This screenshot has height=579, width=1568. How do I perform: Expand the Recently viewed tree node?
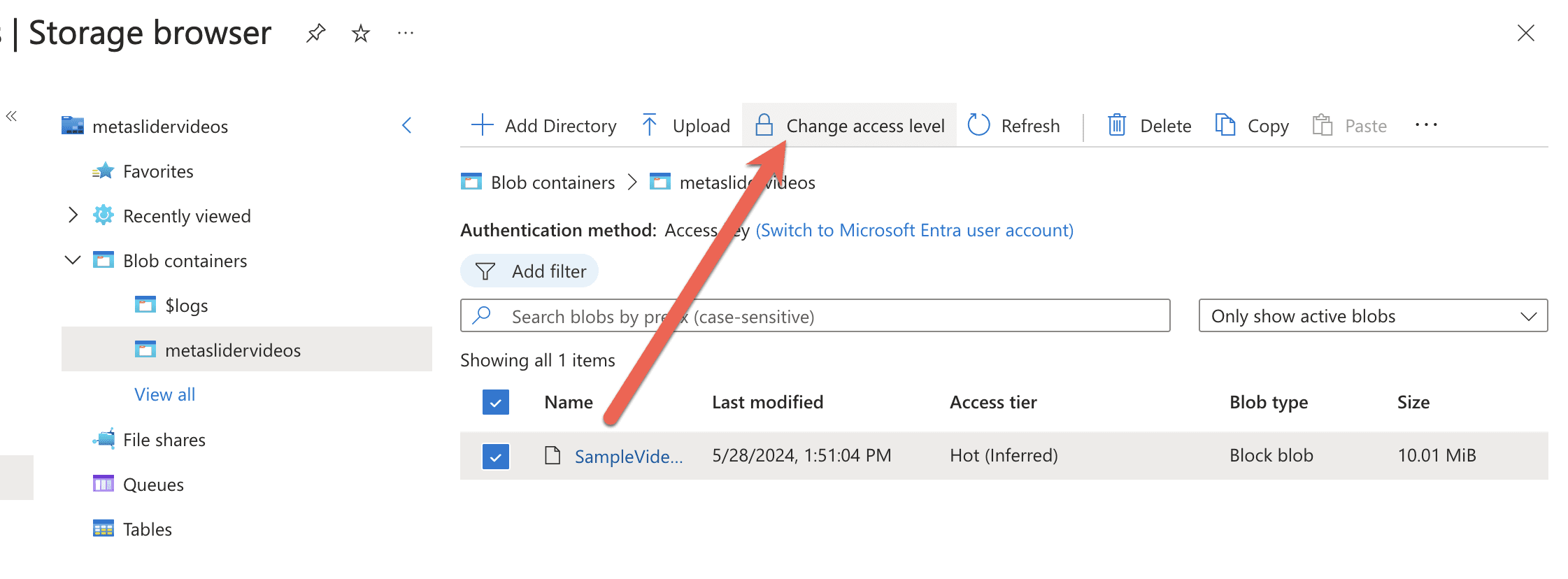pyautogui.click(x=73, y=215)
